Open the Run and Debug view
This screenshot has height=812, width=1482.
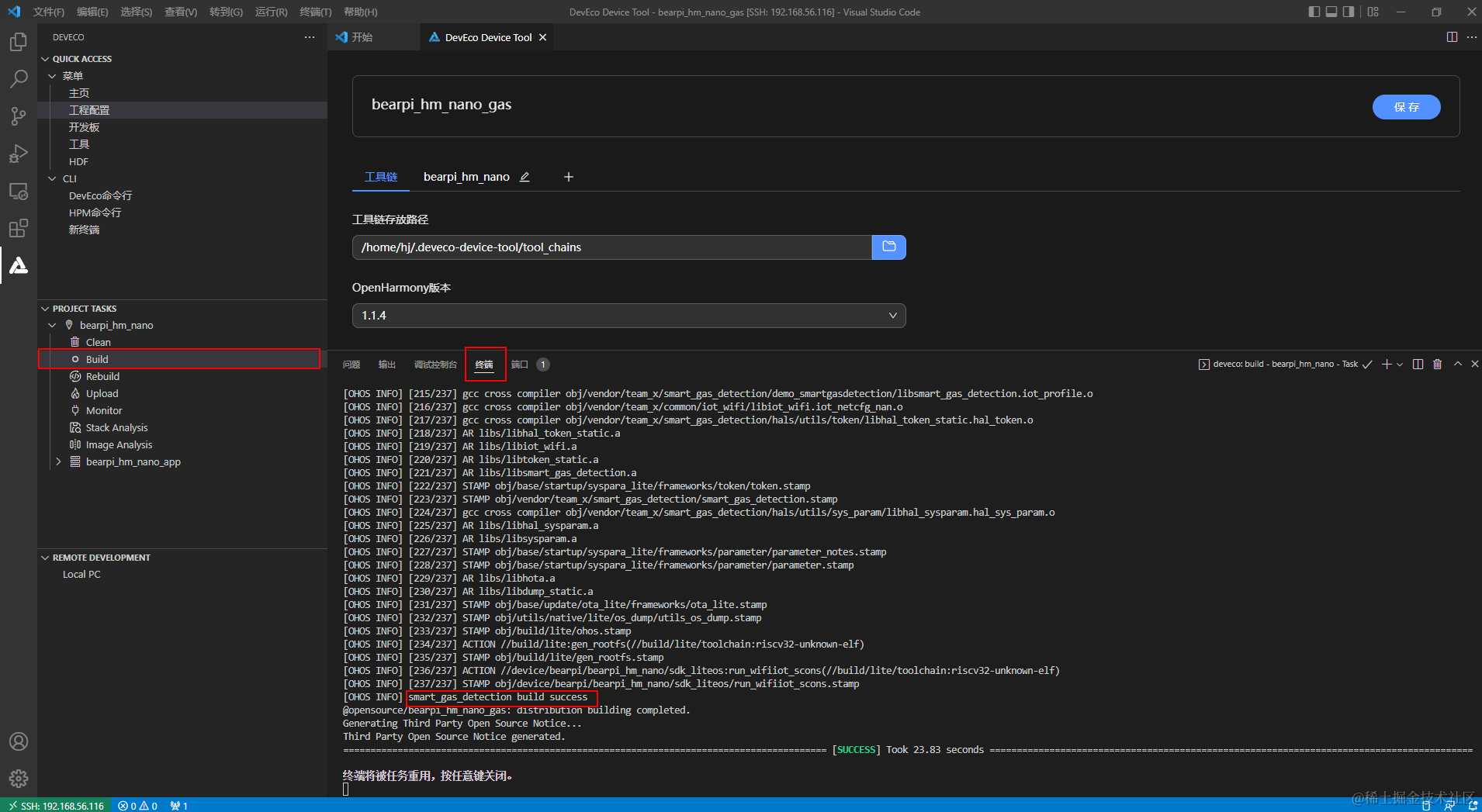[19, 154]
